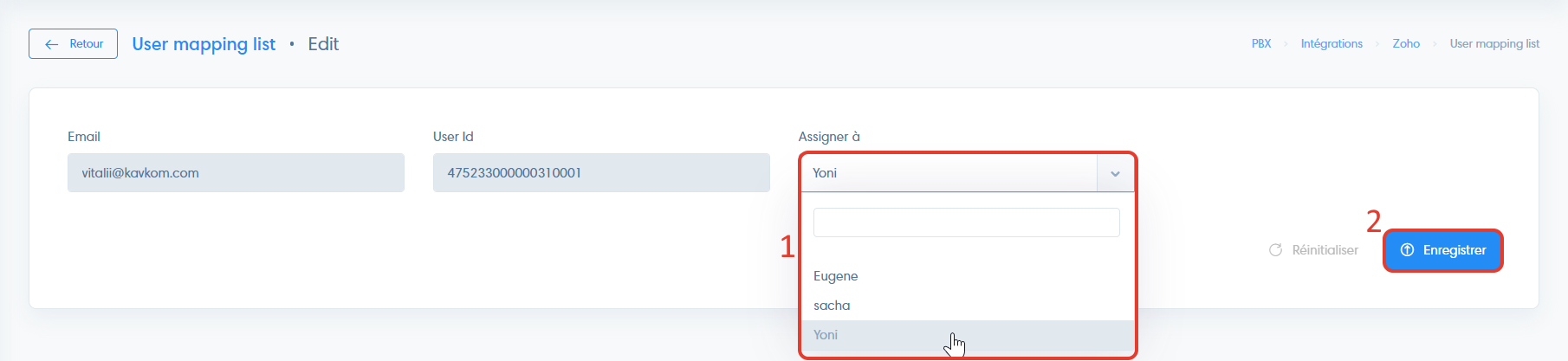This screenshot has height=361, width=1568.
Task: Click the back arrow icon in Retour
Action: pos(52,44)
